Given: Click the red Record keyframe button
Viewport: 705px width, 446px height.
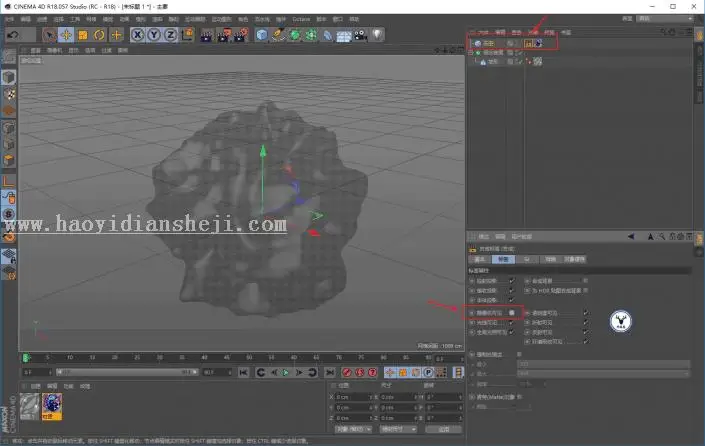Looking at the screenshot, I should click(x=347, y=372).
